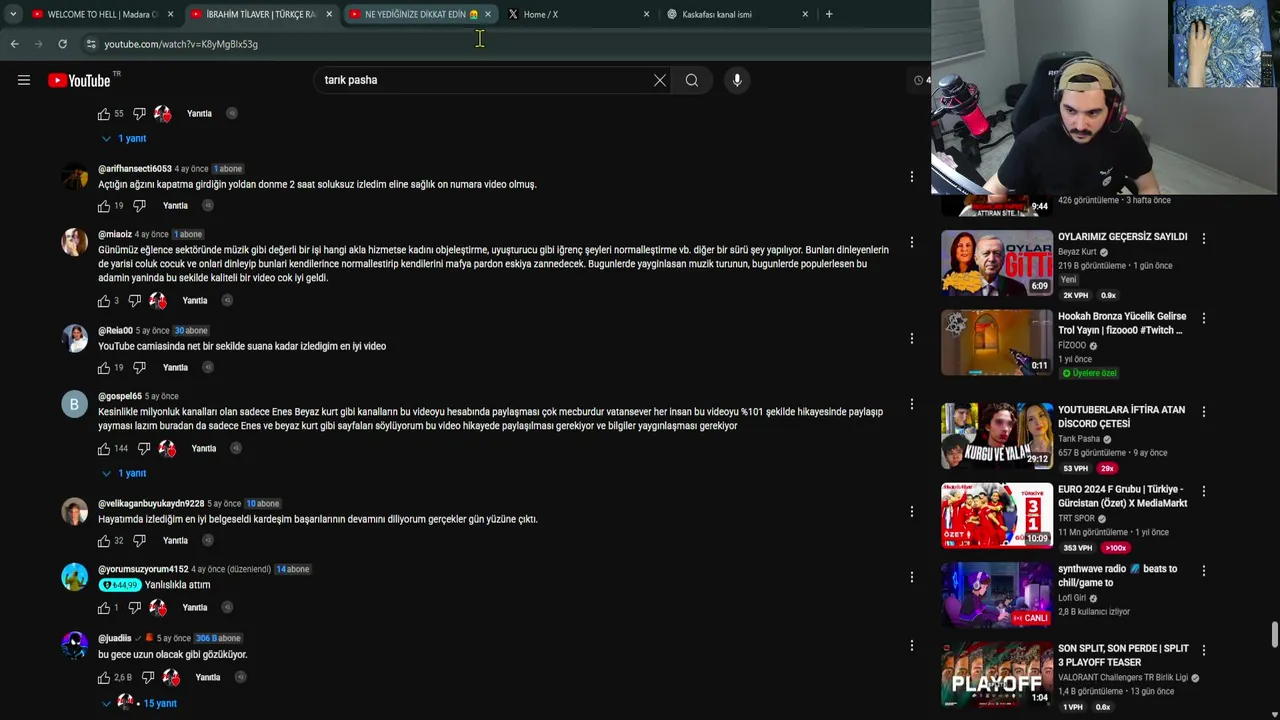The width and height of the screenshot is (1280, 720).
Task: Reply to @juadiis comment with Yanıtla
Action: coord(208,678)
